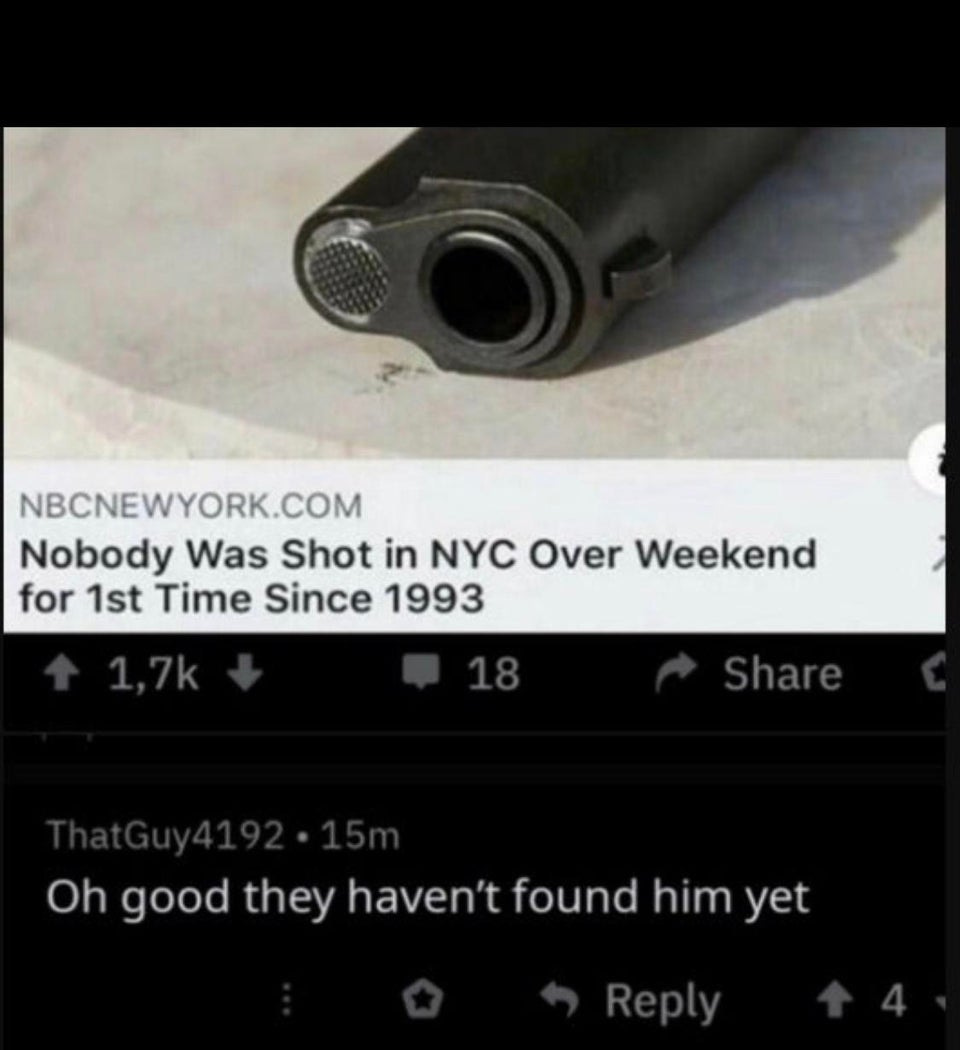Upvote the NYC shooting news post
960x1050 pixels.
point(61,676)
